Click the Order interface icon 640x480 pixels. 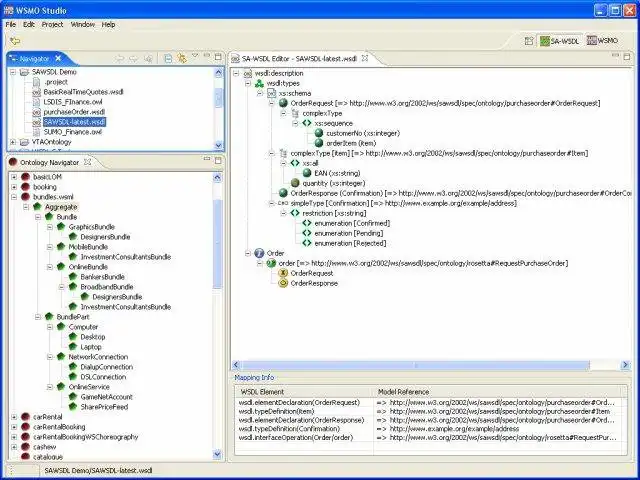click(259, 253)
